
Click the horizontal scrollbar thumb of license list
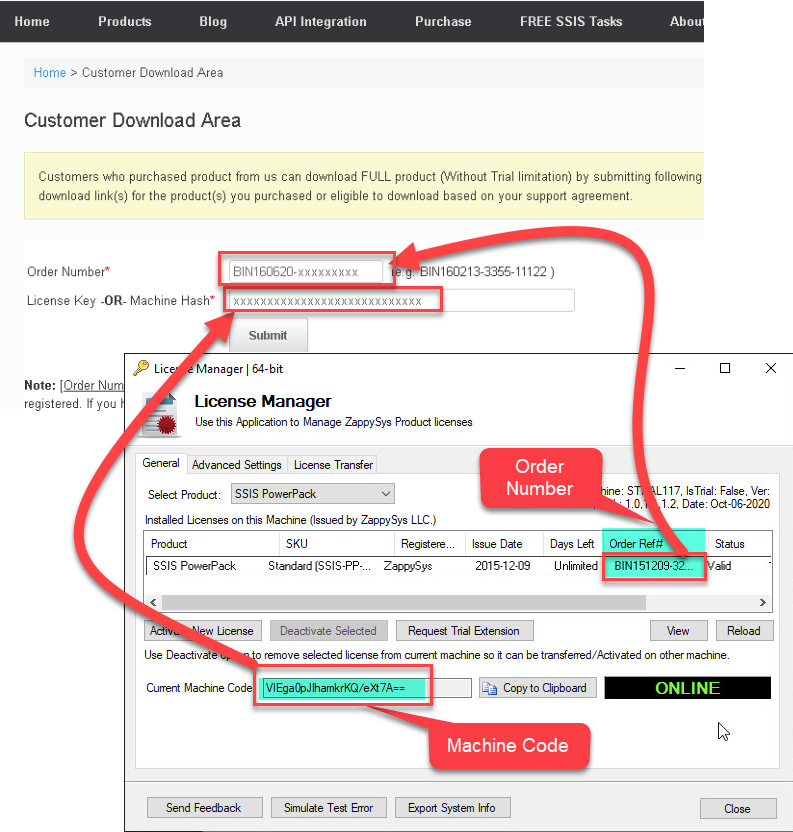404,602
